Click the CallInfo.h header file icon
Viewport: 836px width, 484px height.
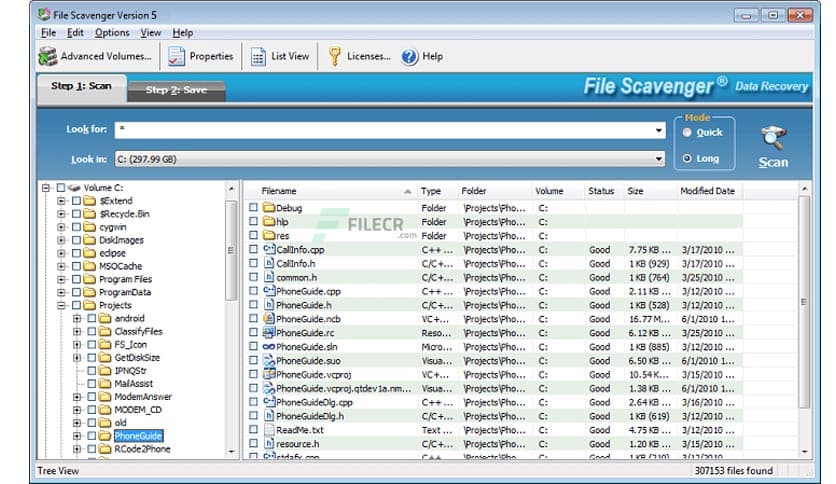coord(269,263)
